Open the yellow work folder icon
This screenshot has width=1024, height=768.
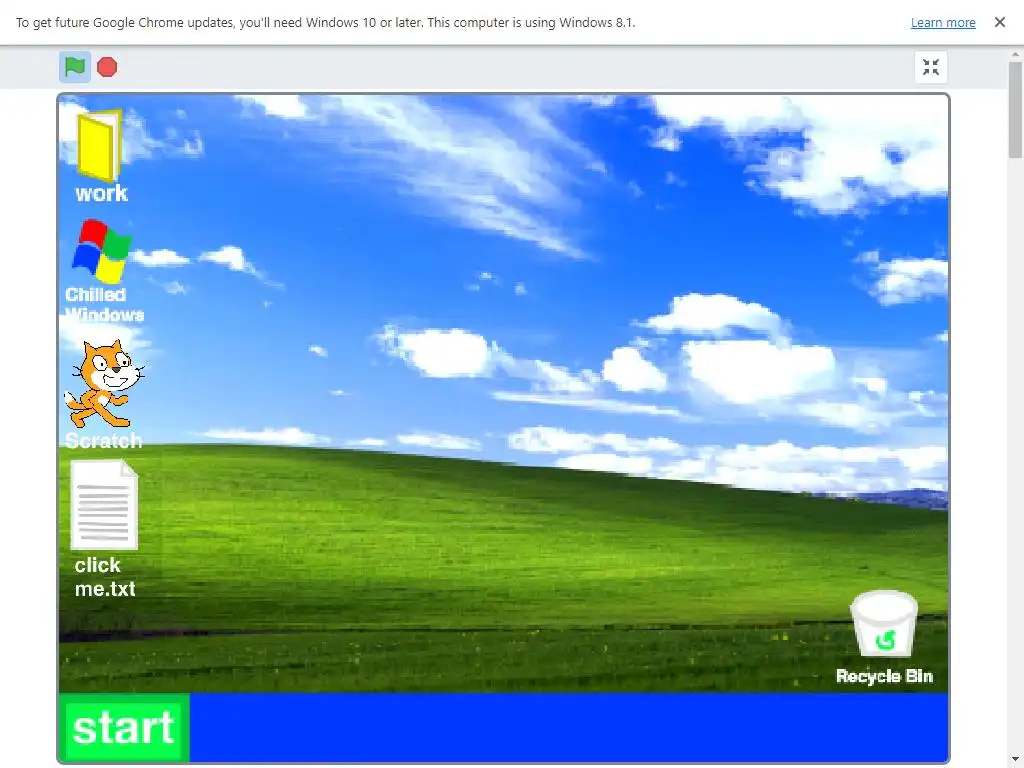pyautogui.click(x=99, y=145)
